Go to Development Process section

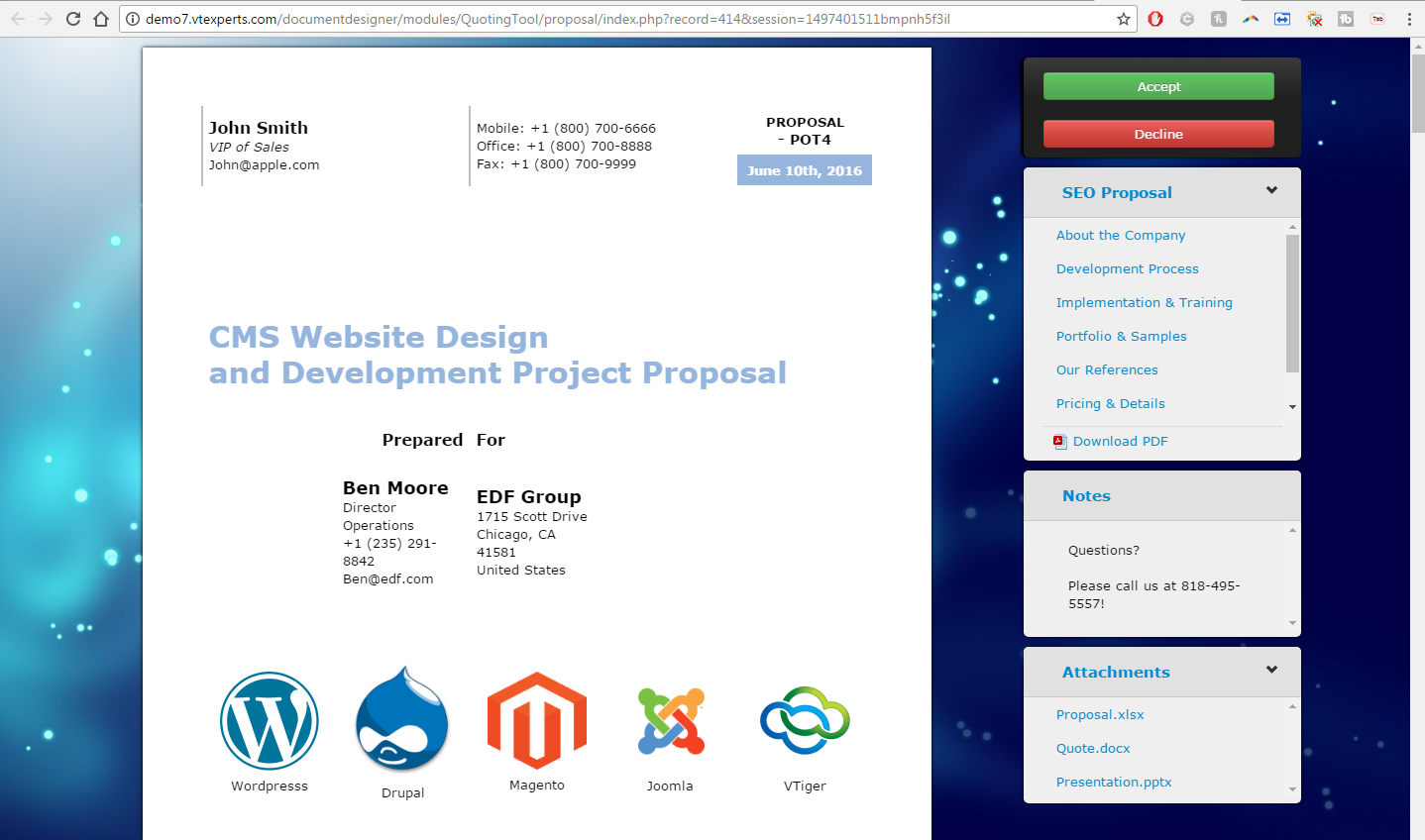(1128, 268)
